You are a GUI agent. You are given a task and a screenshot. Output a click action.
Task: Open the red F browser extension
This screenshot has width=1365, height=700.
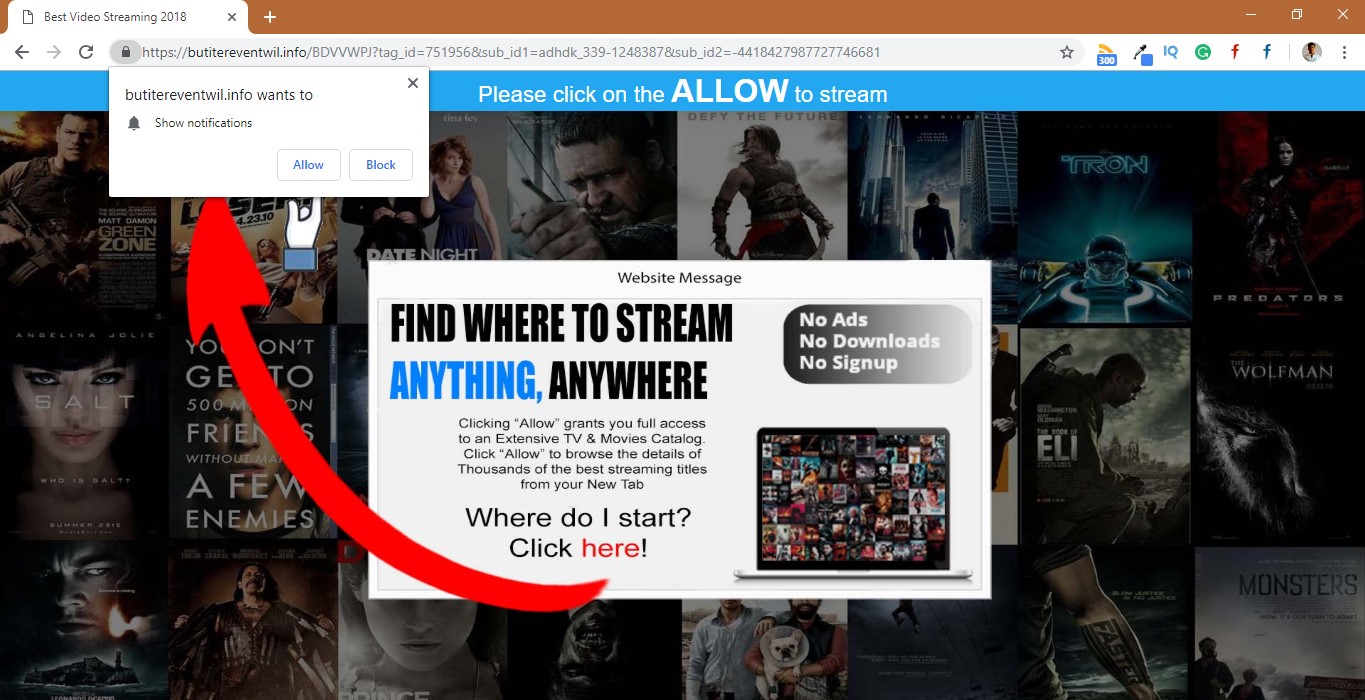pos(1234,51)
